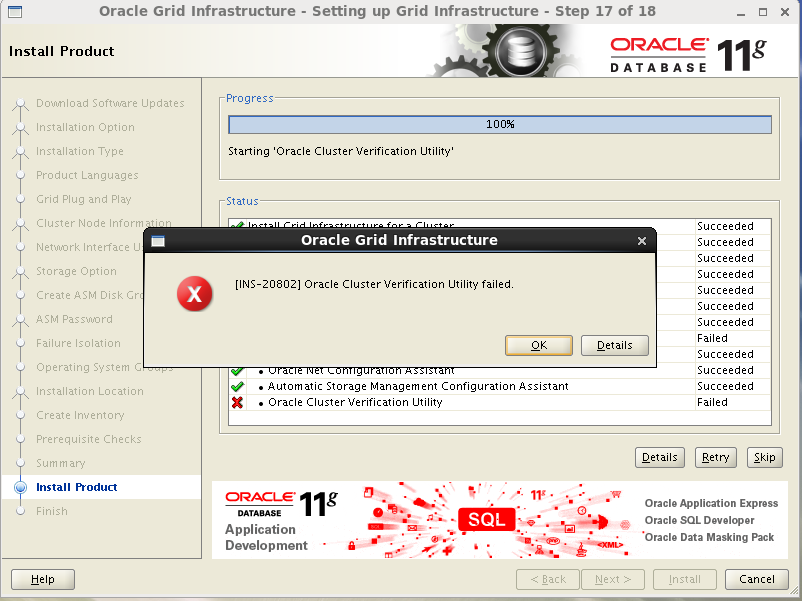
Task: Select the Automatic Storage Management Configuration Assistant row
Action: click(x=499, y=386)
